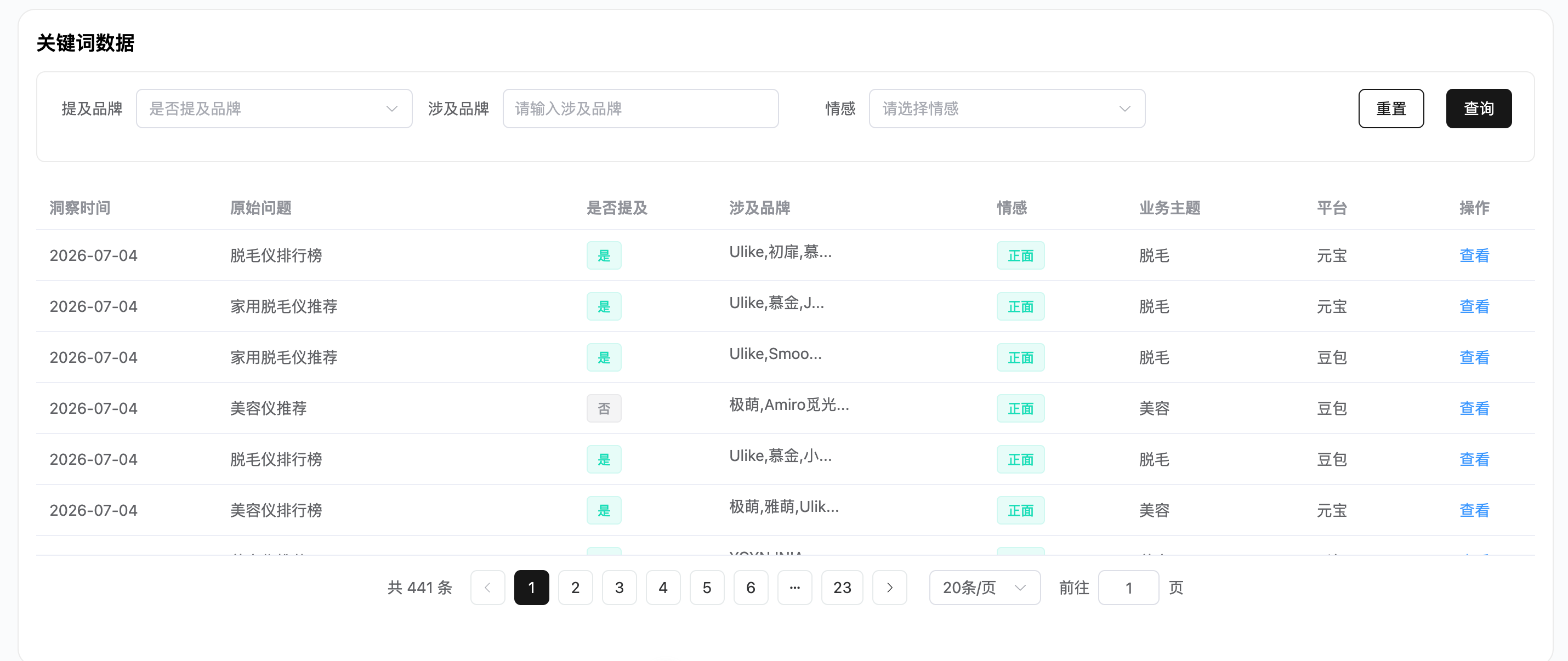Open the 提及品牌 dropdown
This screenshot has height=661, width=1568.
274,109
